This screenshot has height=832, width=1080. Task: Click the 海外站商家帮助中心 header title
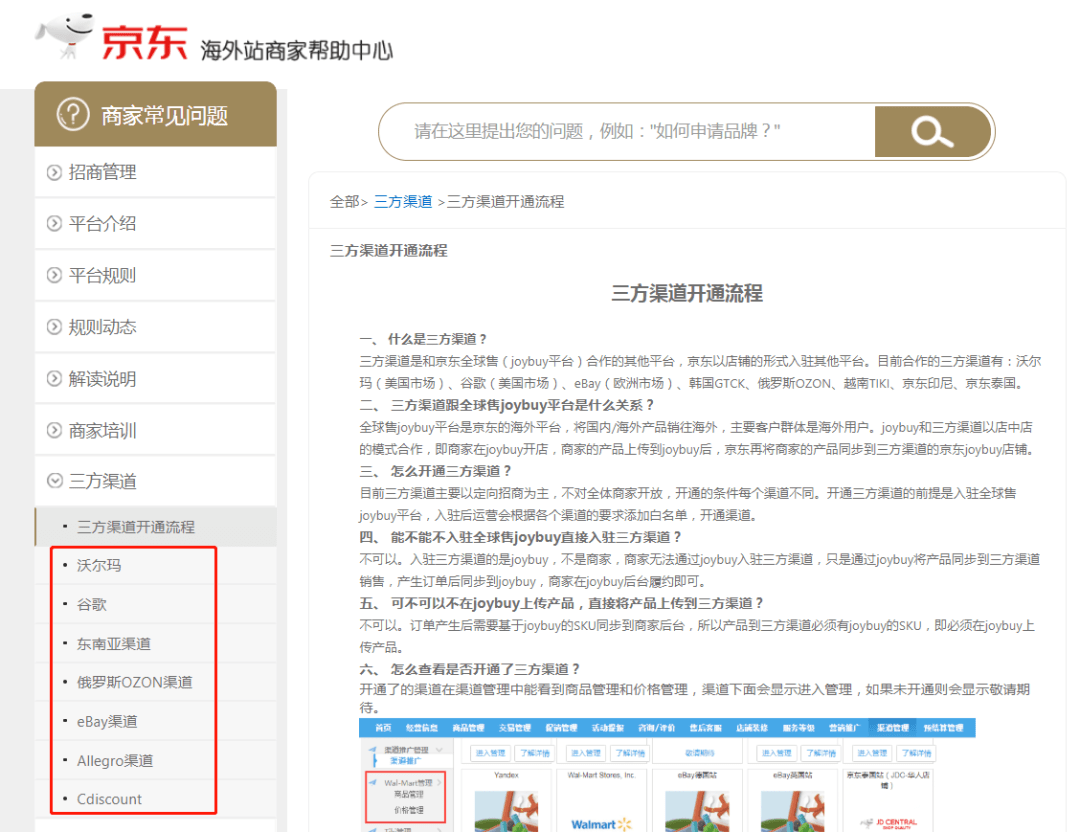[297, 50]
